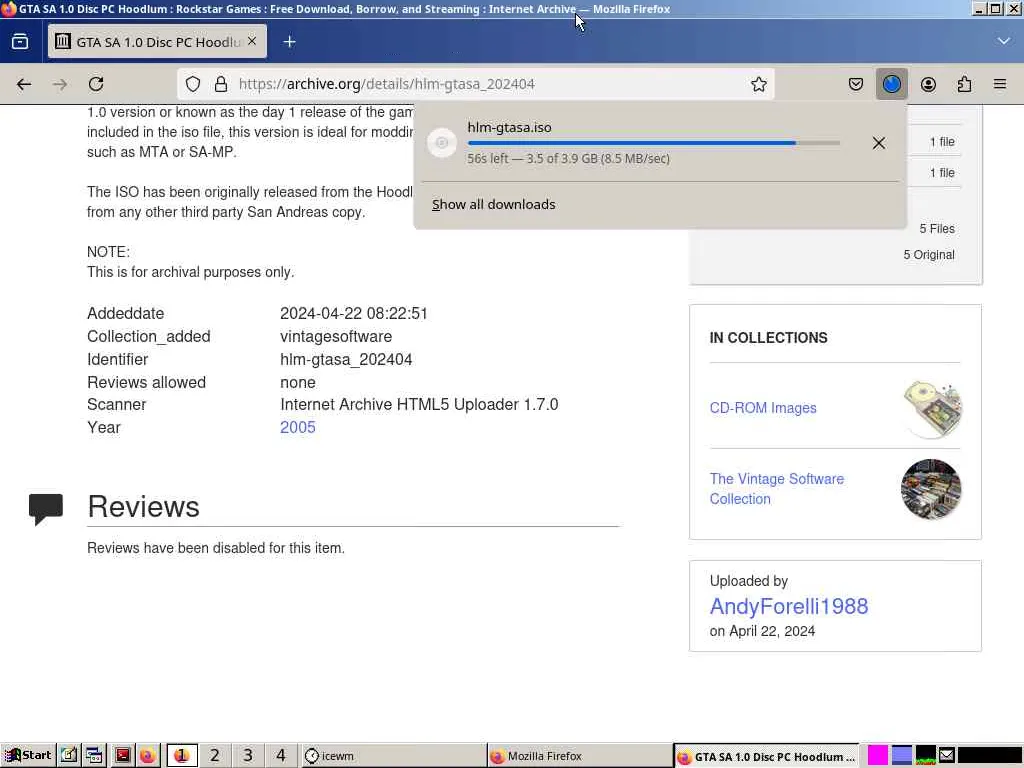This screenshot has height=768, width=1024.
Task: Open the 2005 year link
Action: coord(298,427)
